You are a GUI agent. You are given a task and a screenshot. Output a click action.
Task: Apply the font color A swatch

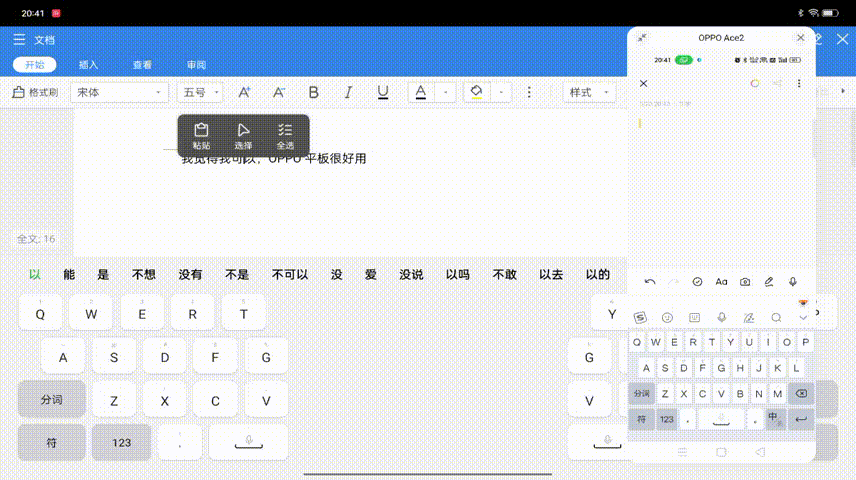point(421,92)
